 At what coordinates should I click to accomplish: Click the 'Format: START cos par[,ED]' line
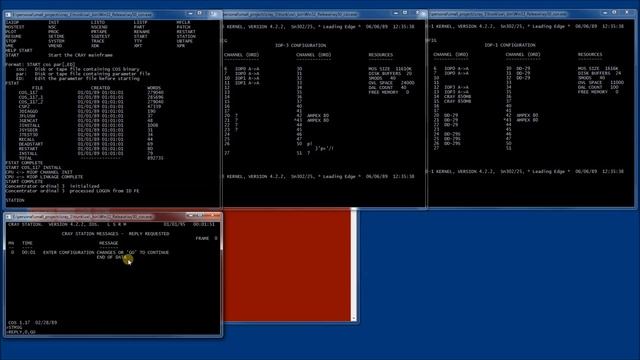[x=40, y=64]
